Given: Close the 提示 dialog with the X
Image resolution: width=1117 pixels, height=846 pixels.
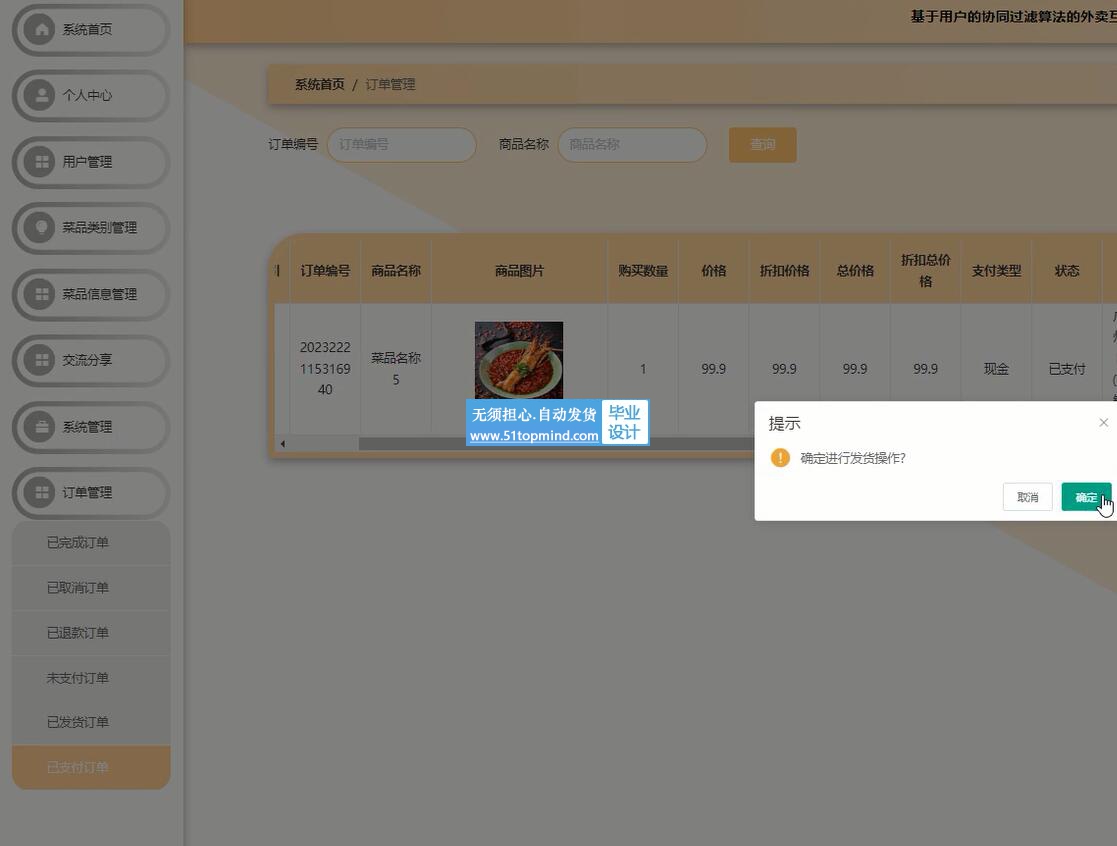Looking at the screenshot, I should (1103, 423).
